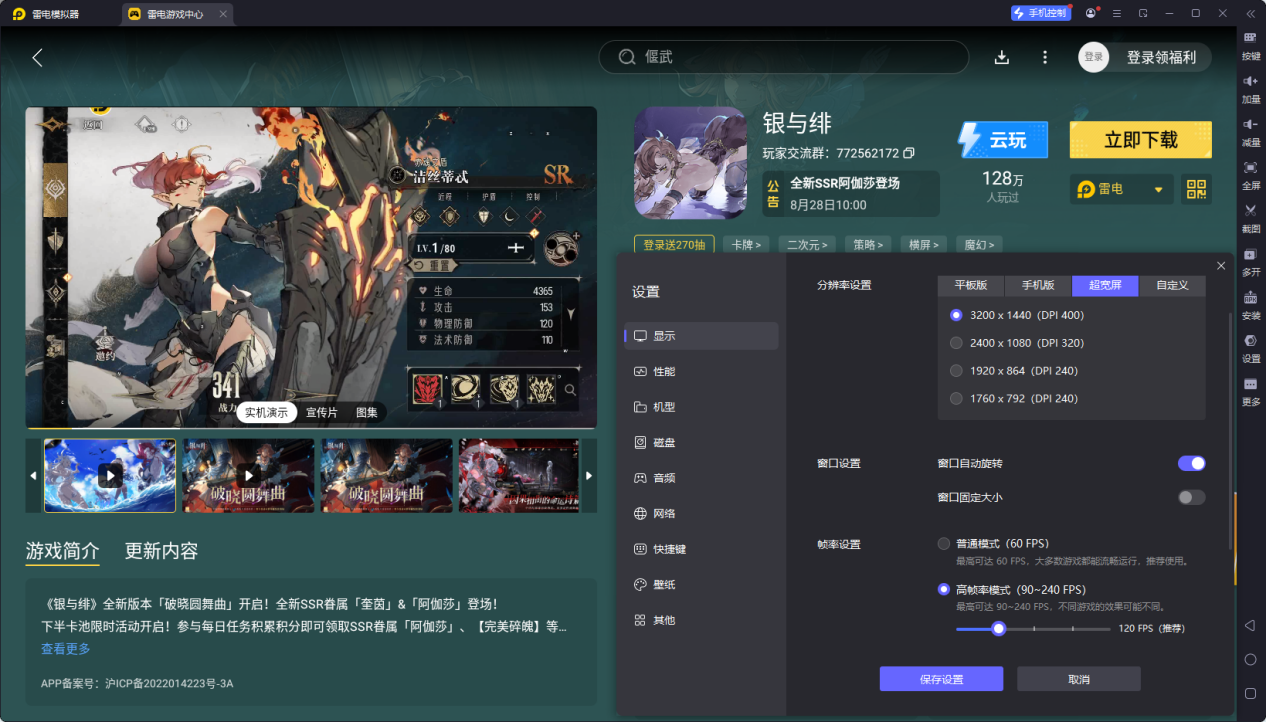Click 安装 APK install icon
The width and height of the screenshot is (1266, 722).
point(1251,304)
